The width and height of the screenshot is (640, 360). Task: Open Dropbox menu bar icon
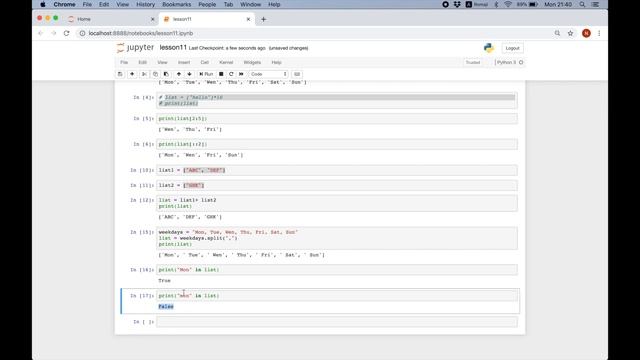[x=457, y=4]
